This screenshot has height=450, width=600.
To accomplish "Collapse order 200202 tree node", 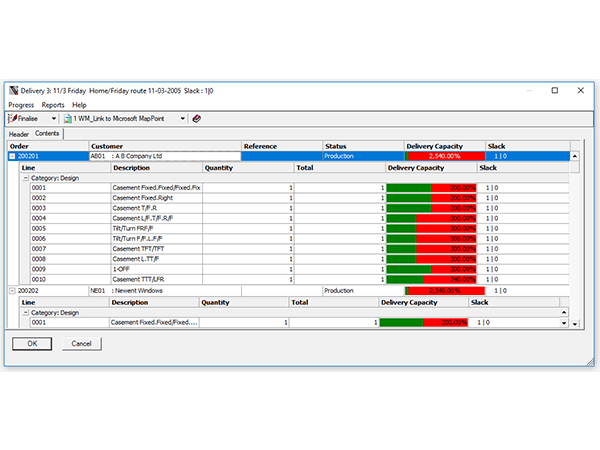I will [x=12, y=291].
